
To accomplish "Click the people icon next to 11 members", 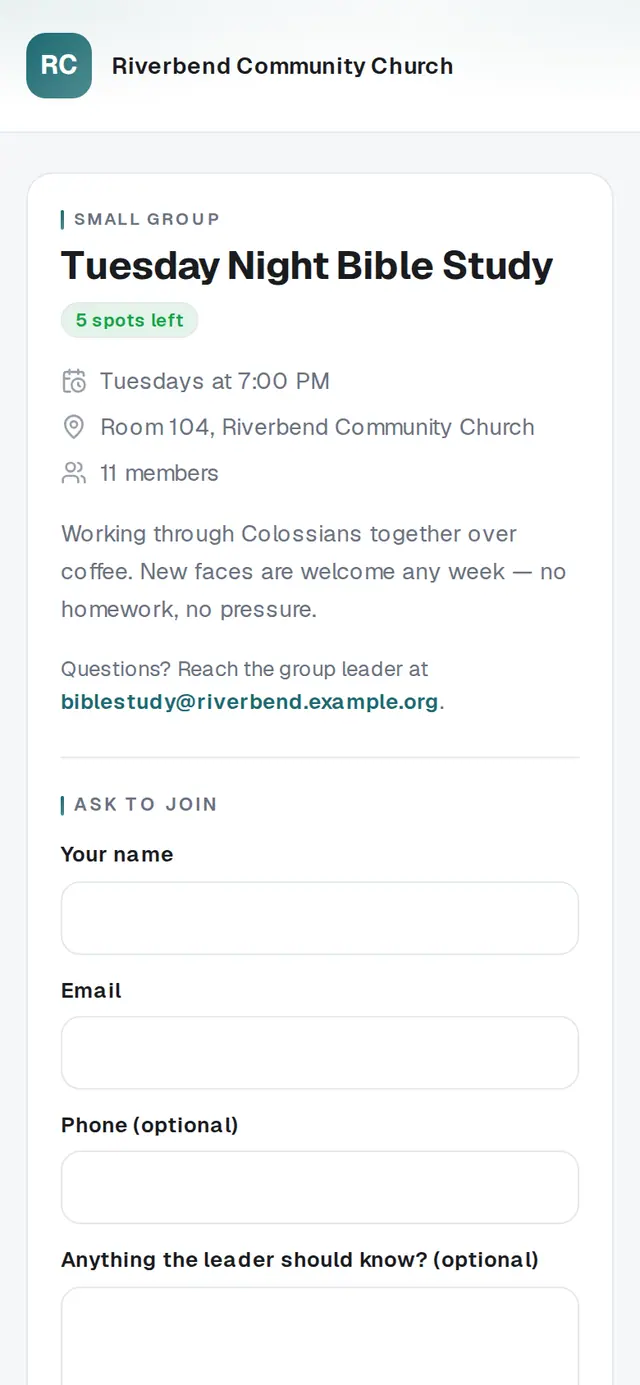I will [x=74, y=473].
